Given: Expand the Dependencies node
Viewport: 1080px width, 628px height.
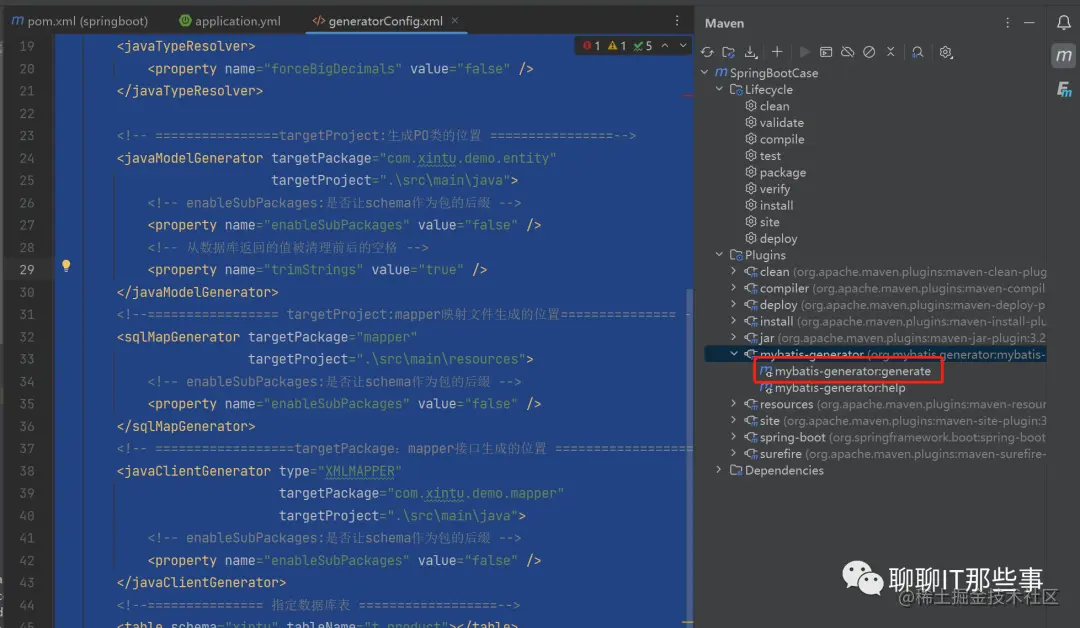Looking at the screenshot, I should (x=719, y=470).
